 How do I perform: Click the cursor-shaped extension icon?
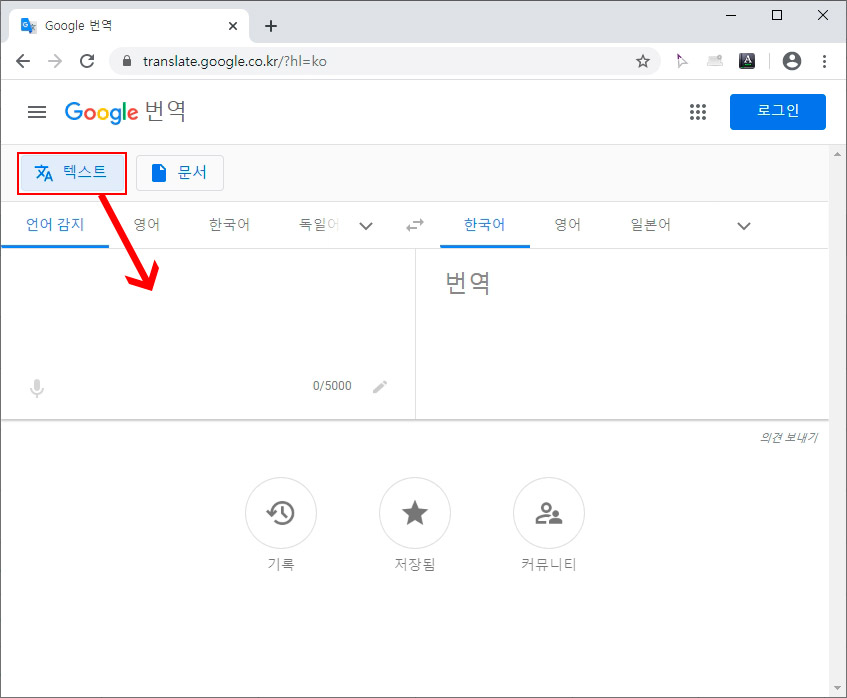tap(682, 61)
